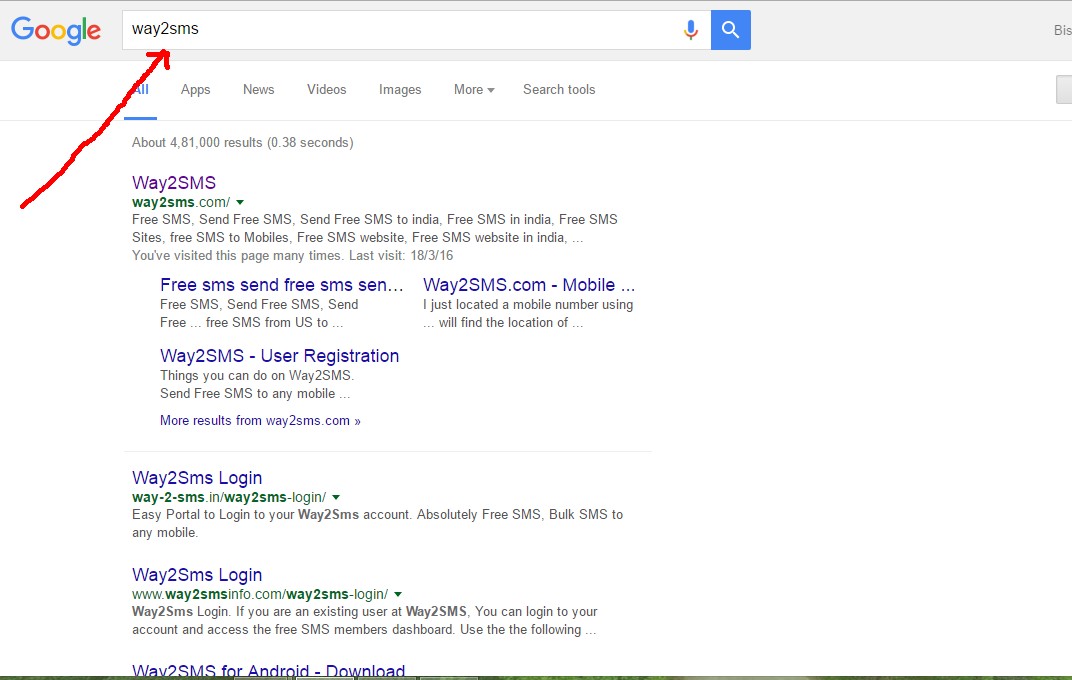The width and height of the screenshot is (1072, 680).
Task: Click the 'Easy Portal to Login' snippet text
Action: (377, 523)
